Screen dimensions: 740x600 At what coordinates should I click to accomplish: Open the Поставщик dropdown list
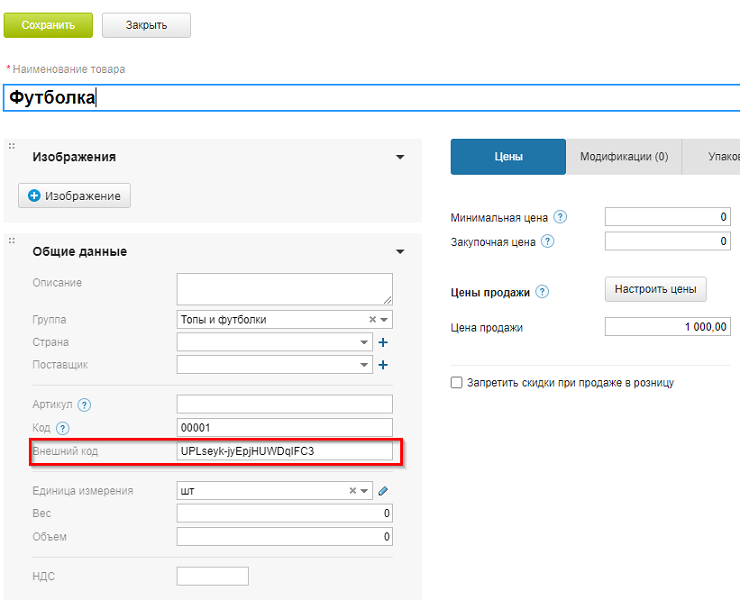(364, 365)
